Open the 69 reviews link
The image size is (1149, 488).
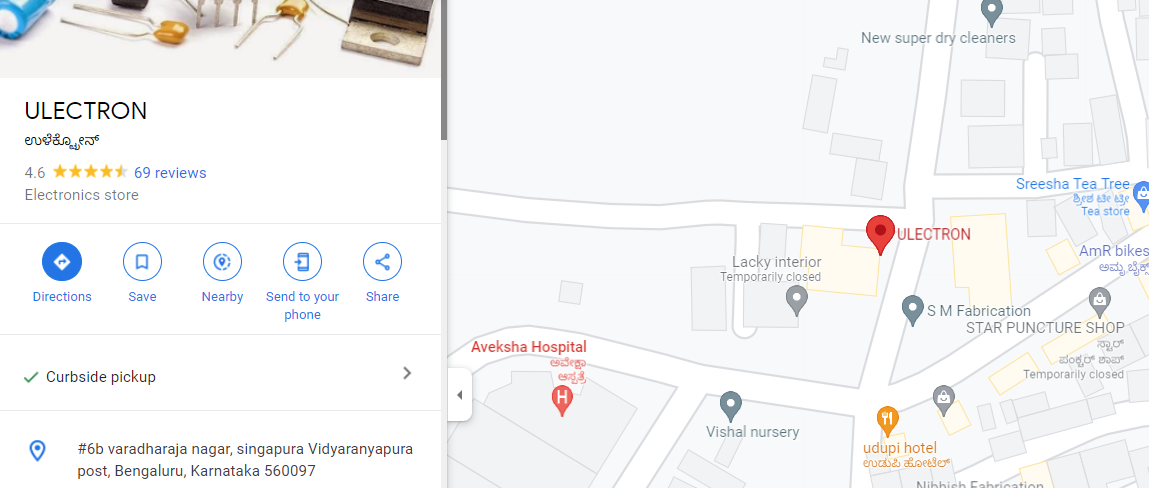[x=170, y=173]
